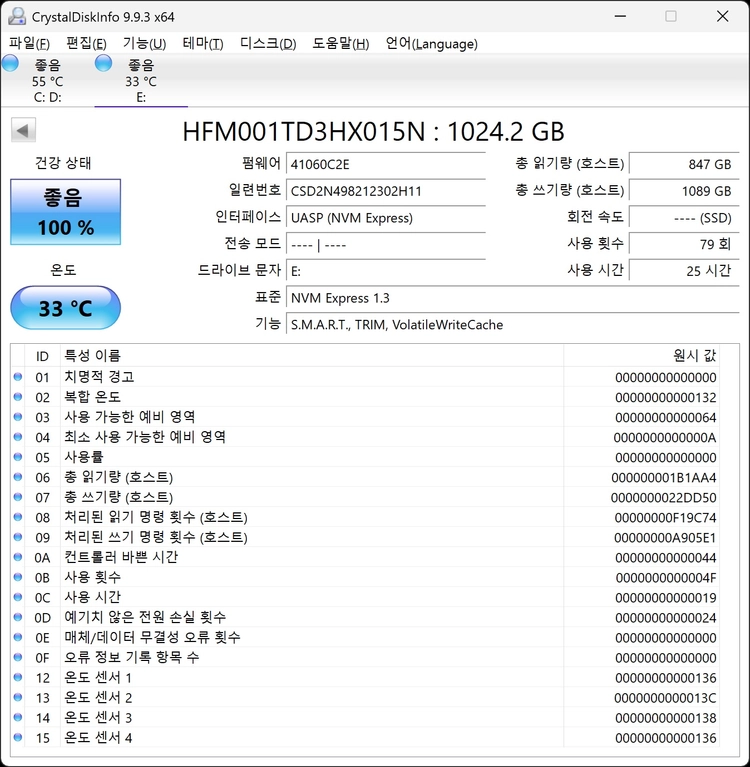This screenshot has width=750, height=767.
Task: Click total host reads value 847 GB
Action: pos(684,164)
